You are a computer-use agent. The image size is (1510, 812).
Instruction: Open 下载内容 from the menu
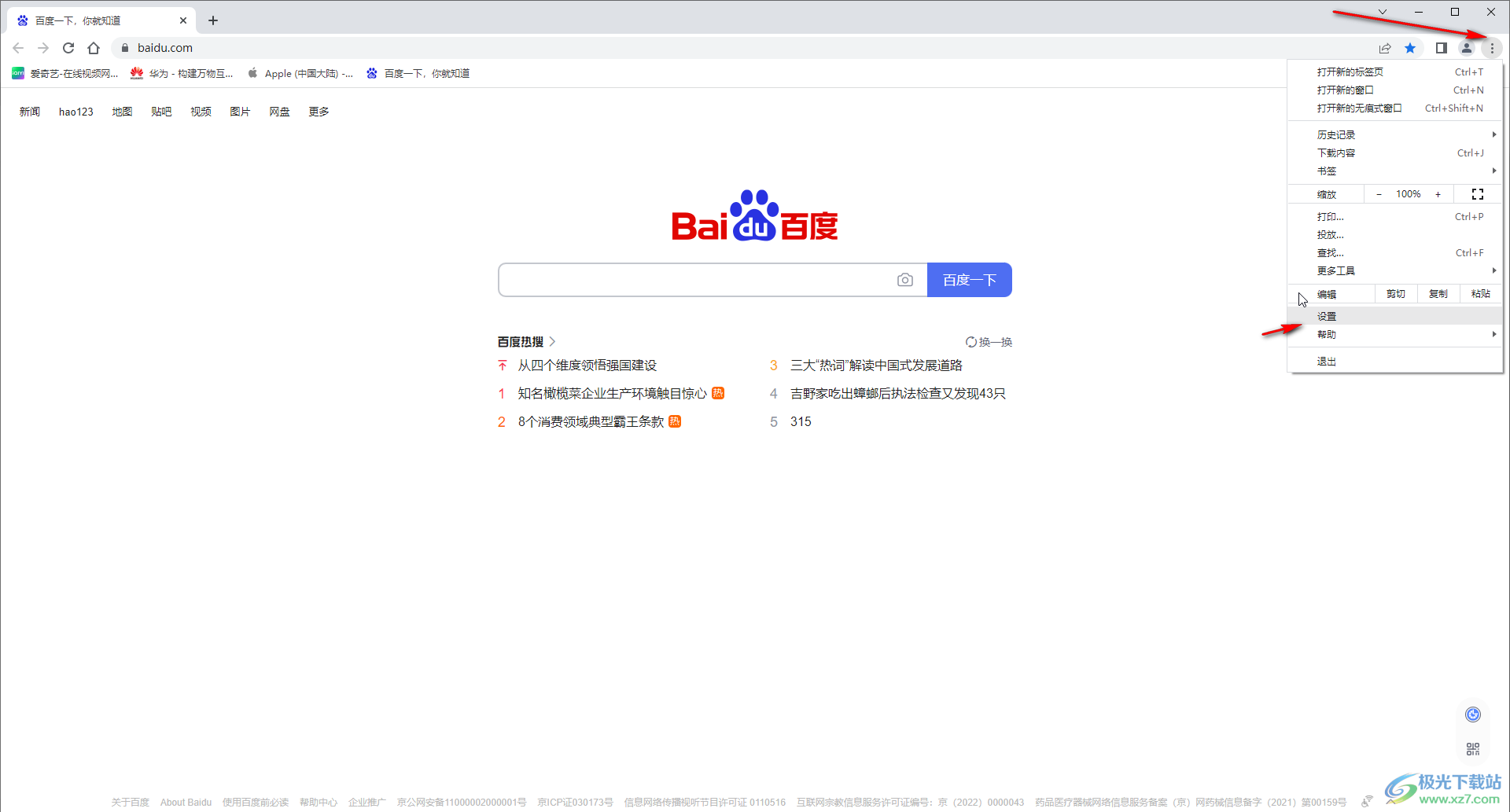[x=1395, y=152]
